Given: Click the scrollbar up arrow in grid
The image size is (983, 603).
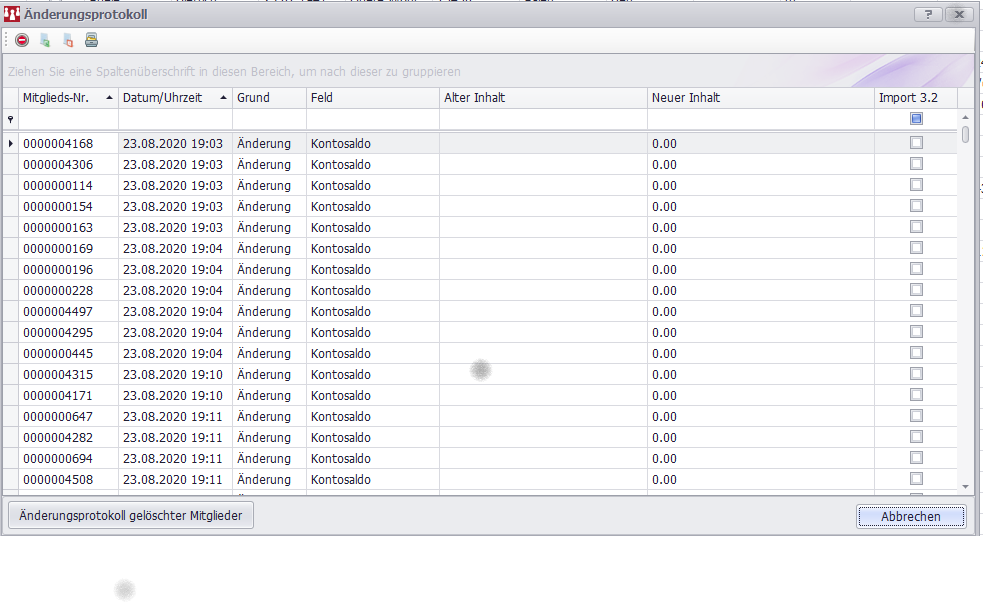Looking at the screenshot, I should 965,118.
